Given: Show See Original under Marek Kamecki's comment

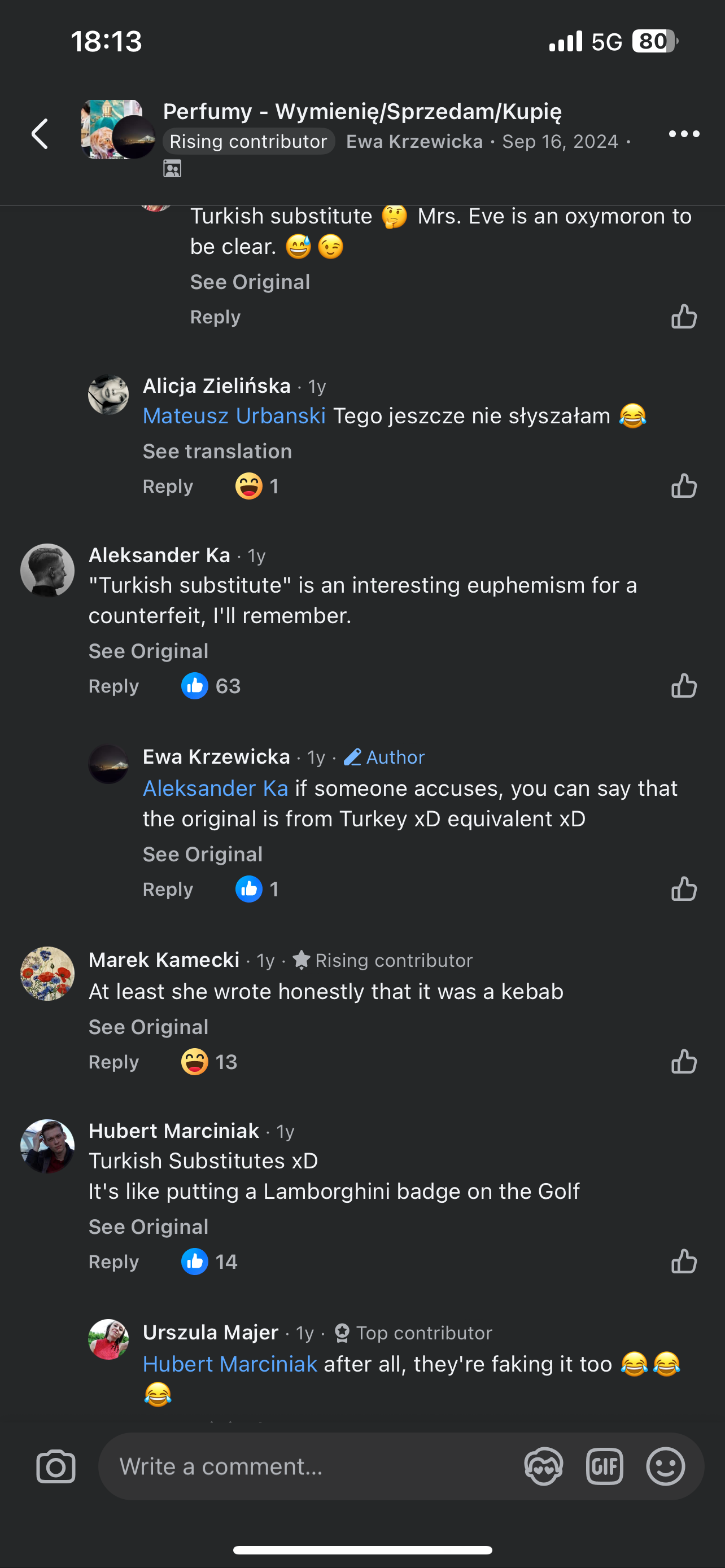Looking at the screenshot, I should coord(149,1027).
